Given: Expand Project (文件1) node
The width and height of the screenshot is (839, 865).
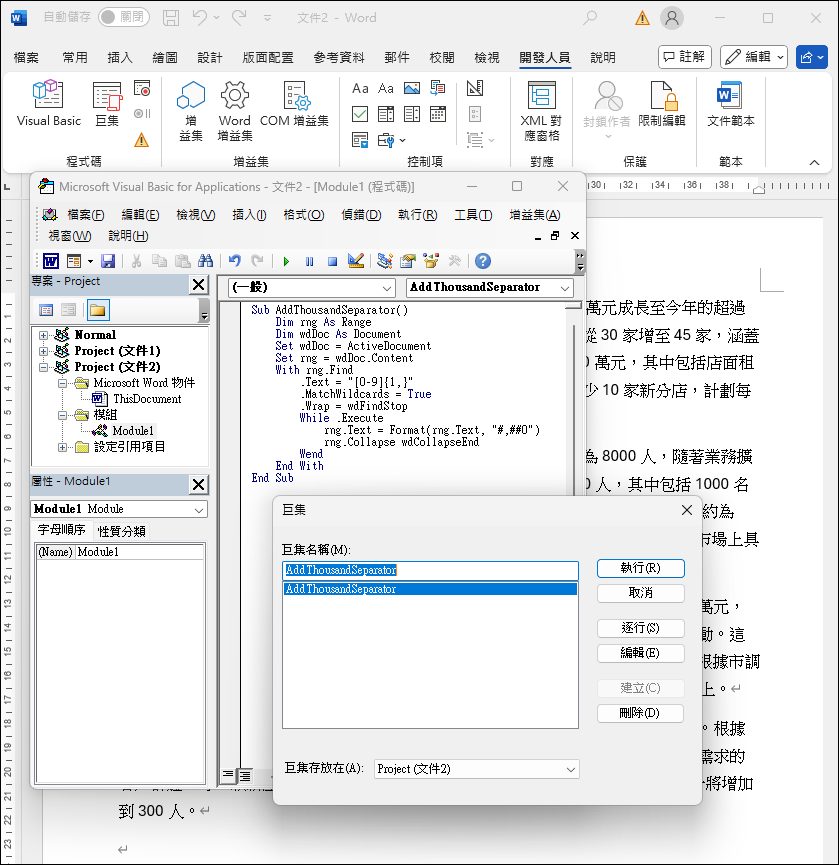Looking at the screenshot, I should pyautogui.click(x=43, y=351).
